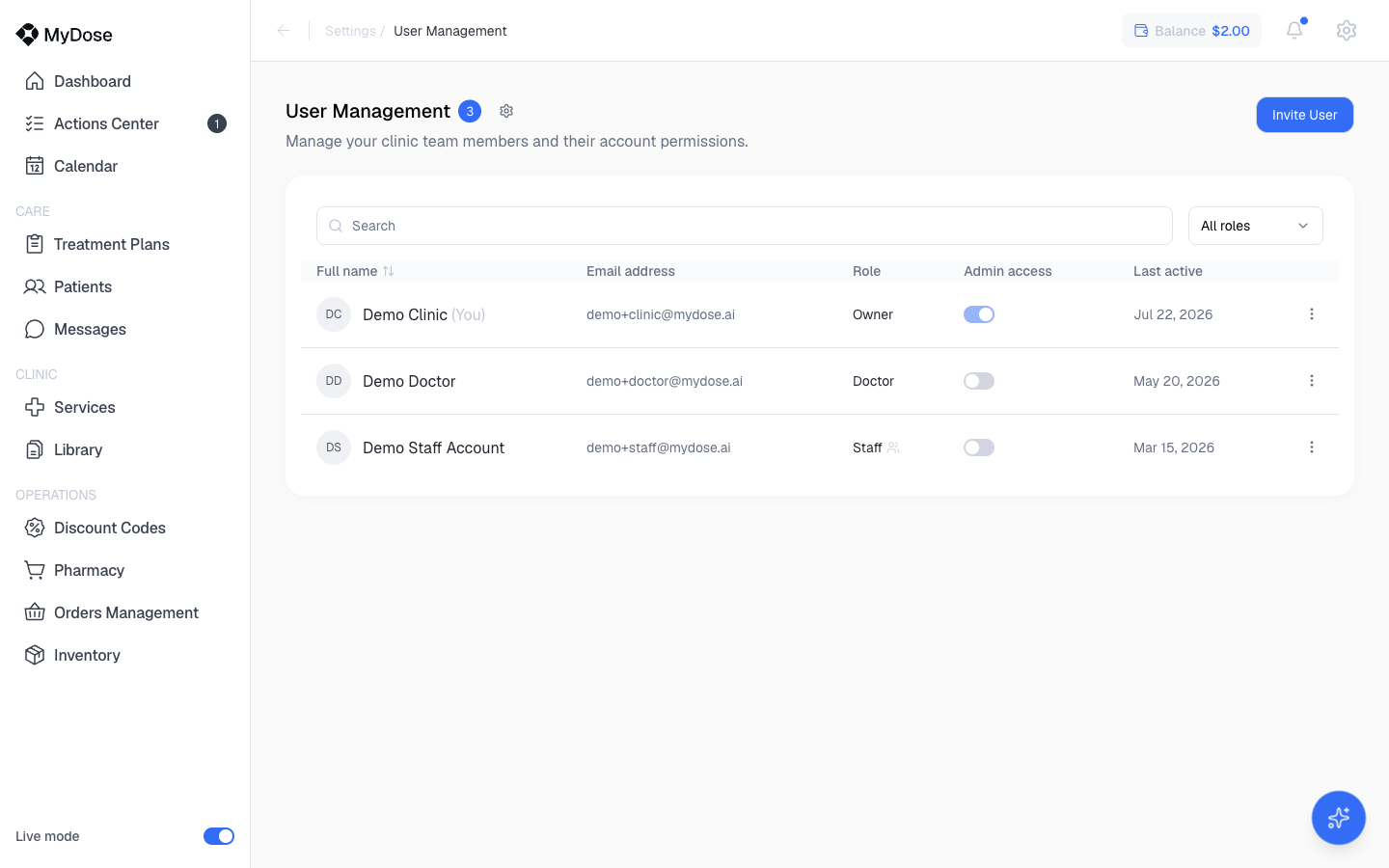Screen dimensions: 1389x868
Task: Open Inventory box icon
Action: [x=35, y=655]
